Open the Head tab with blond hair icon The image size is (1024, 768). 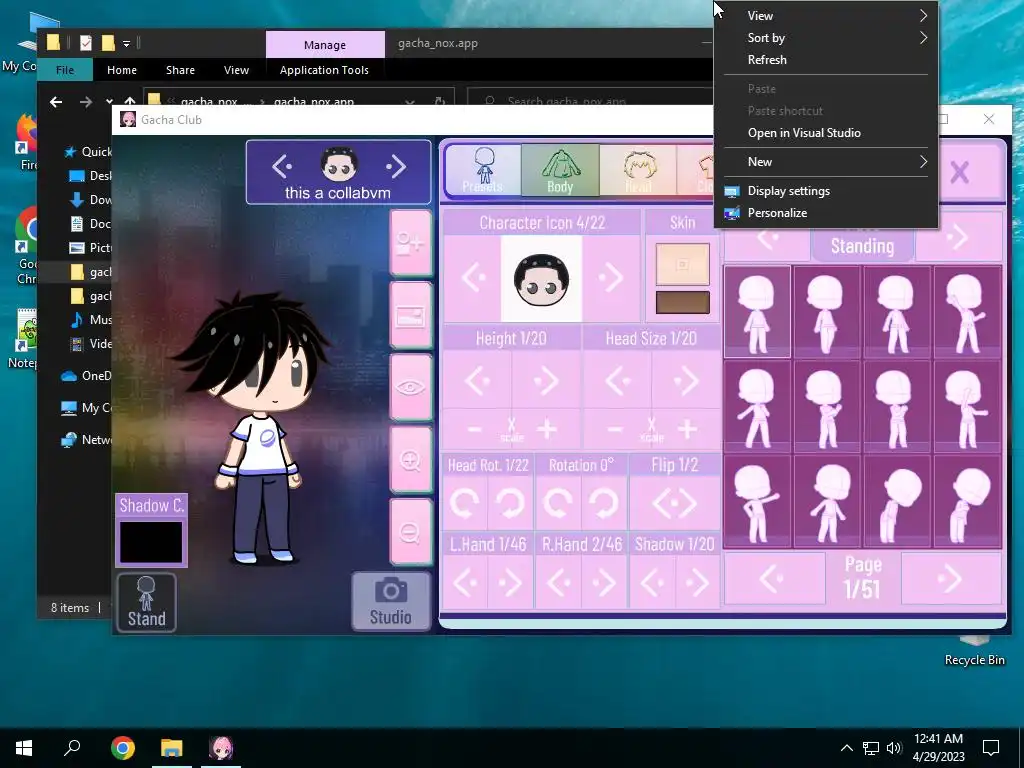(x=637, y=170)
